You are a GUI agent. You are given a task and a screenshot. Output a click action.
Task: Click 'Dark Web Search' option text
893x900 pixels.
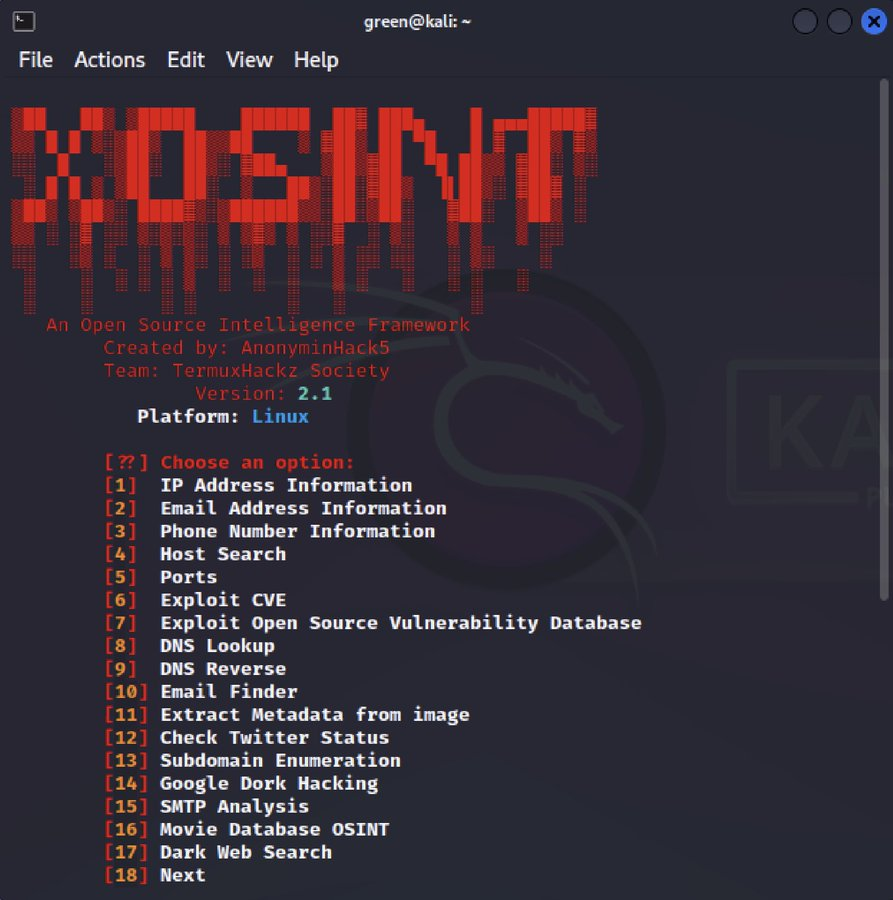click(x=246, y=852)
